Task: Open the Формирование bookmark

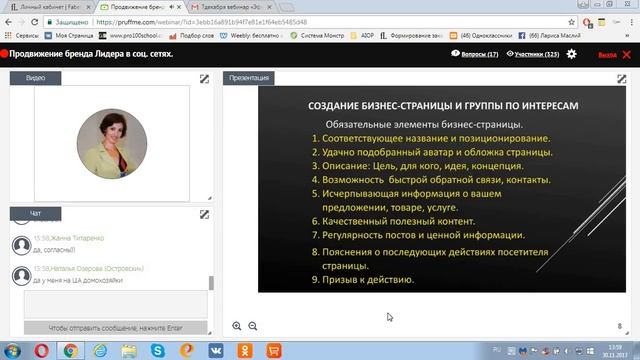Action: 411,36
